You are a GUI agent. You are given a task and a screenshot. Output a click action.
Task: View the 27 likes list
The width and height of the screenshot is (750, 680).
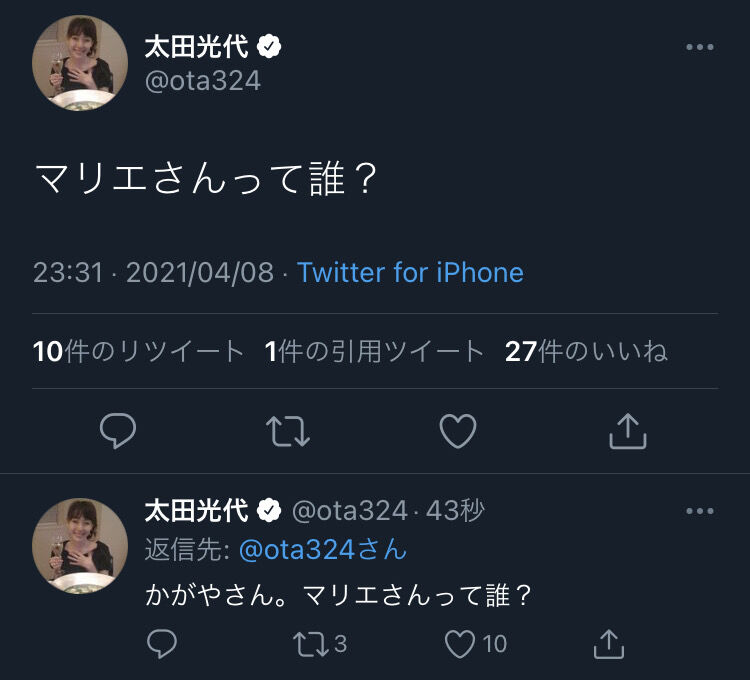(x=586, y=351)
